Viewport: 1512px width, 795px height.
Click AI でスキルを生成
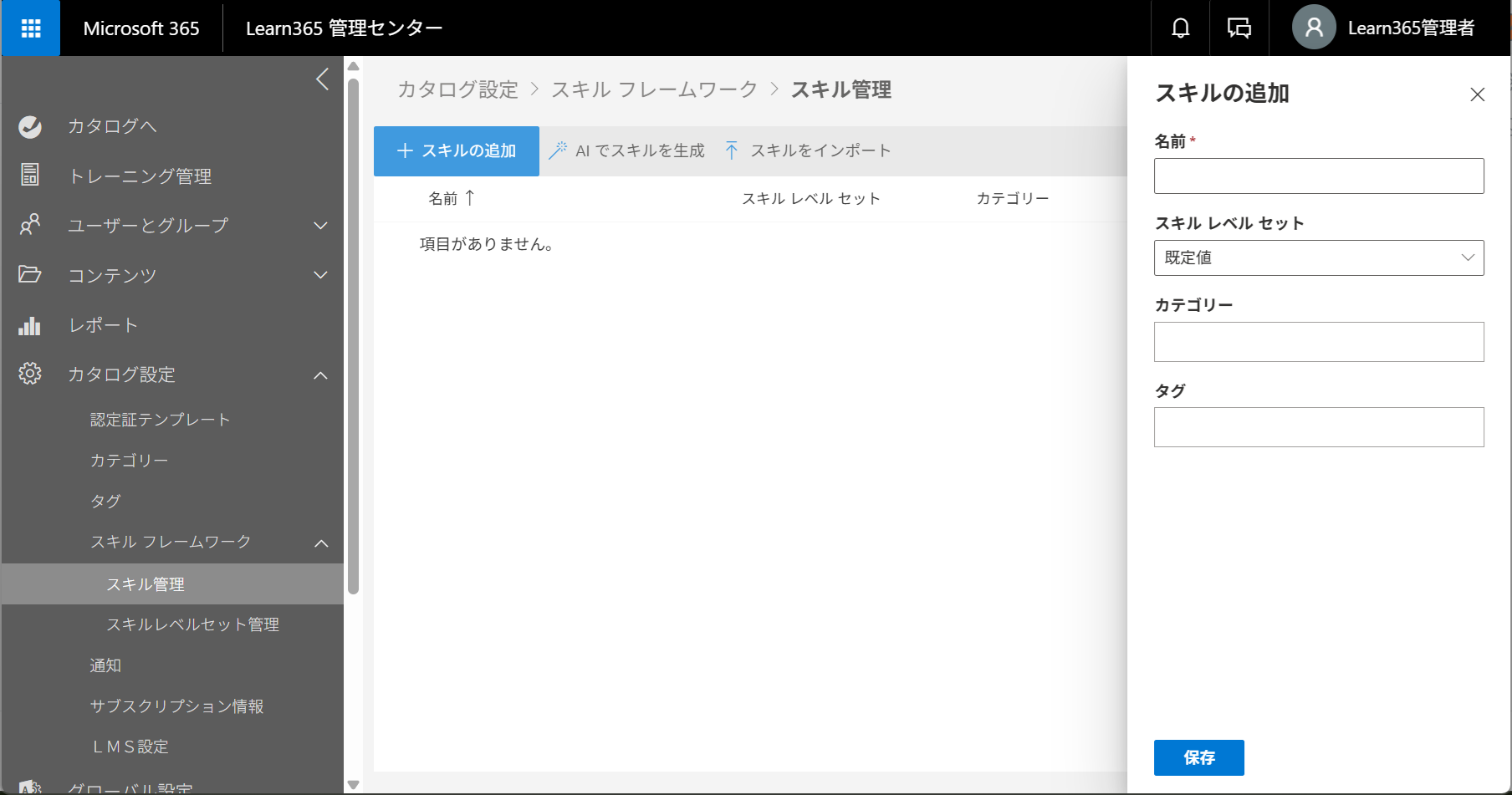coord(627,150)
